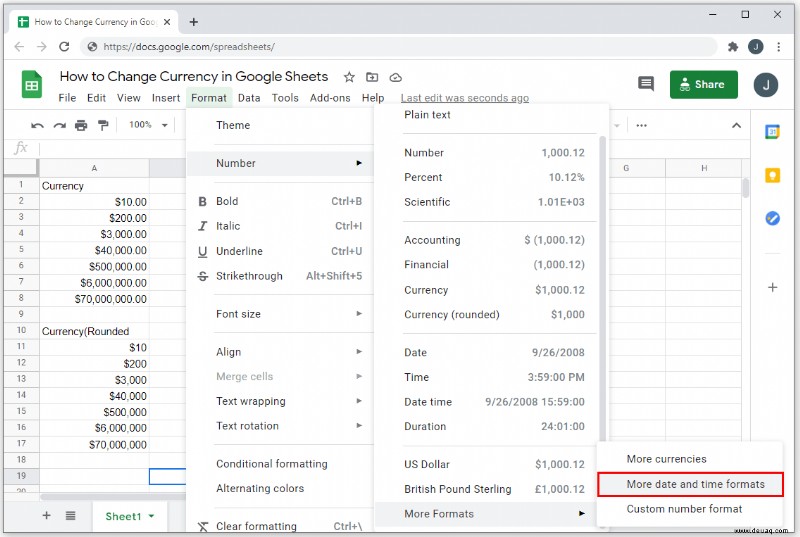Open a new browser tab
The width and height of the screenshot is (800, 537).
pos(193,22)
